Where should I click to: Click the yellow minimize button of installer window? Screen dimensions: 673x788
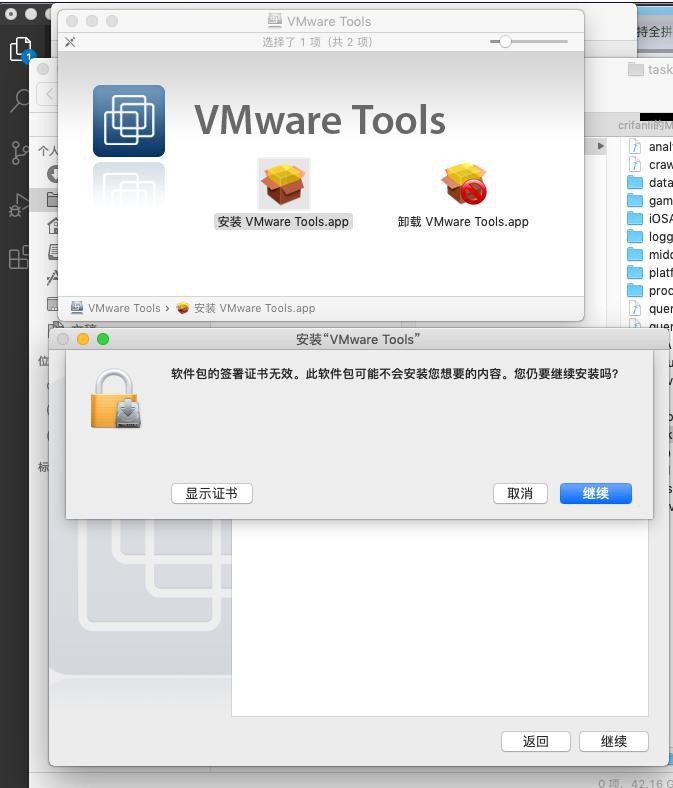click(83, 339)
